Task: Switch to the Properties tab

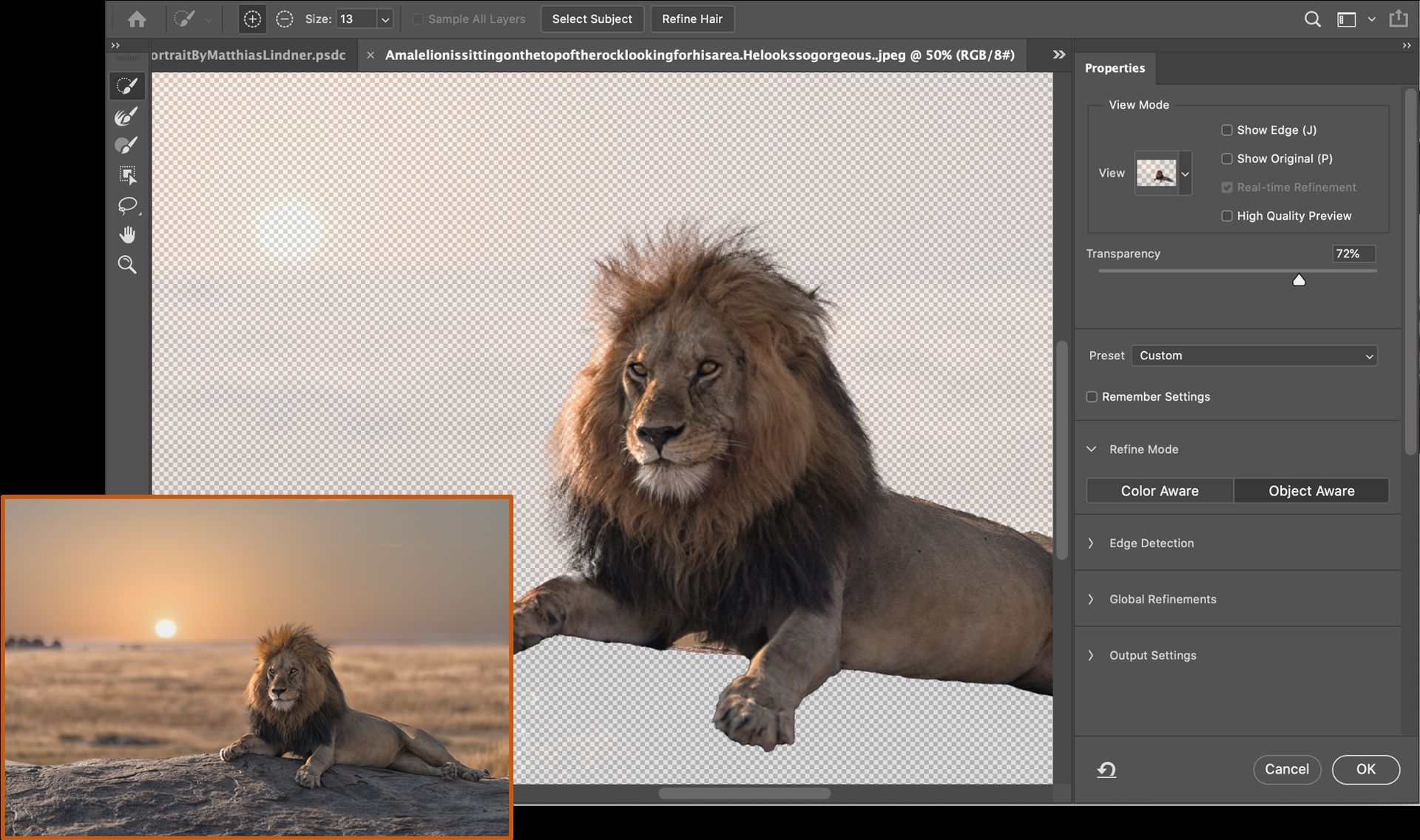Action: click(x=1115, y=67)
